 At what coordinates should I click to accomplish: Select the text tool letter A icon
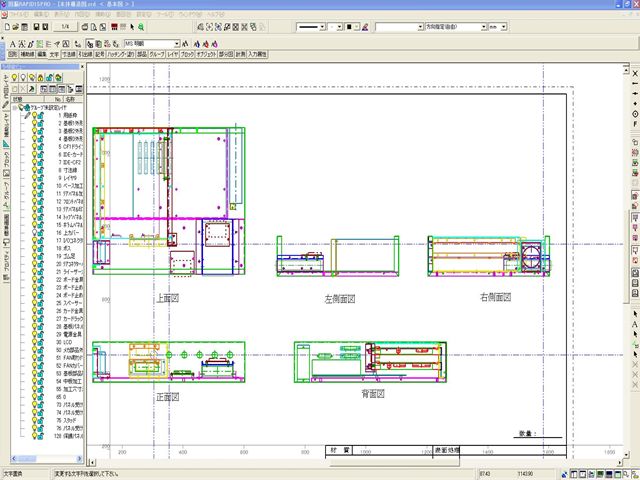click(x=13, y=44)
